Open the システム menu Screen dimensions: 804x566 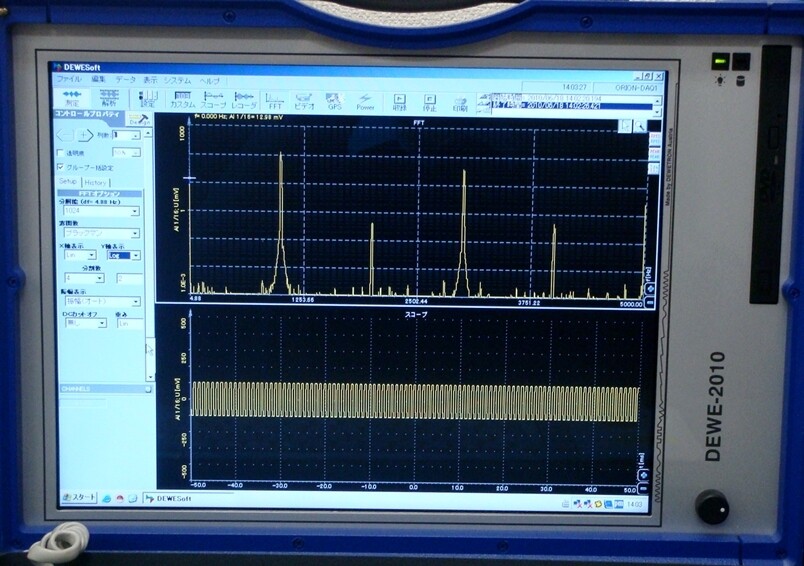(x=177, y=81)
